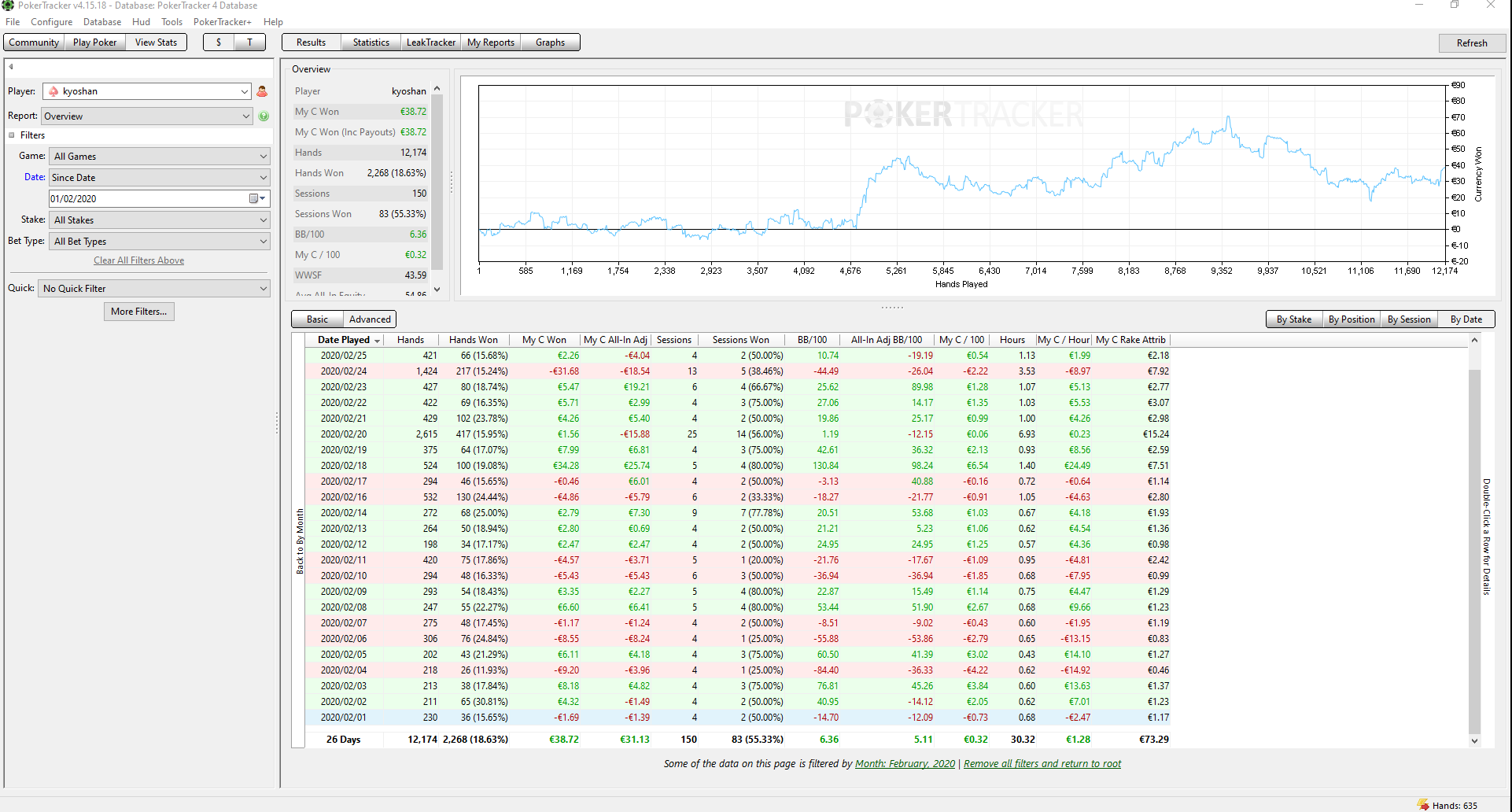Image resolution: width=1512 pixels, height=812 pixels.
Task: Open the green help icon next to Report
Action: tap(264, 116)
